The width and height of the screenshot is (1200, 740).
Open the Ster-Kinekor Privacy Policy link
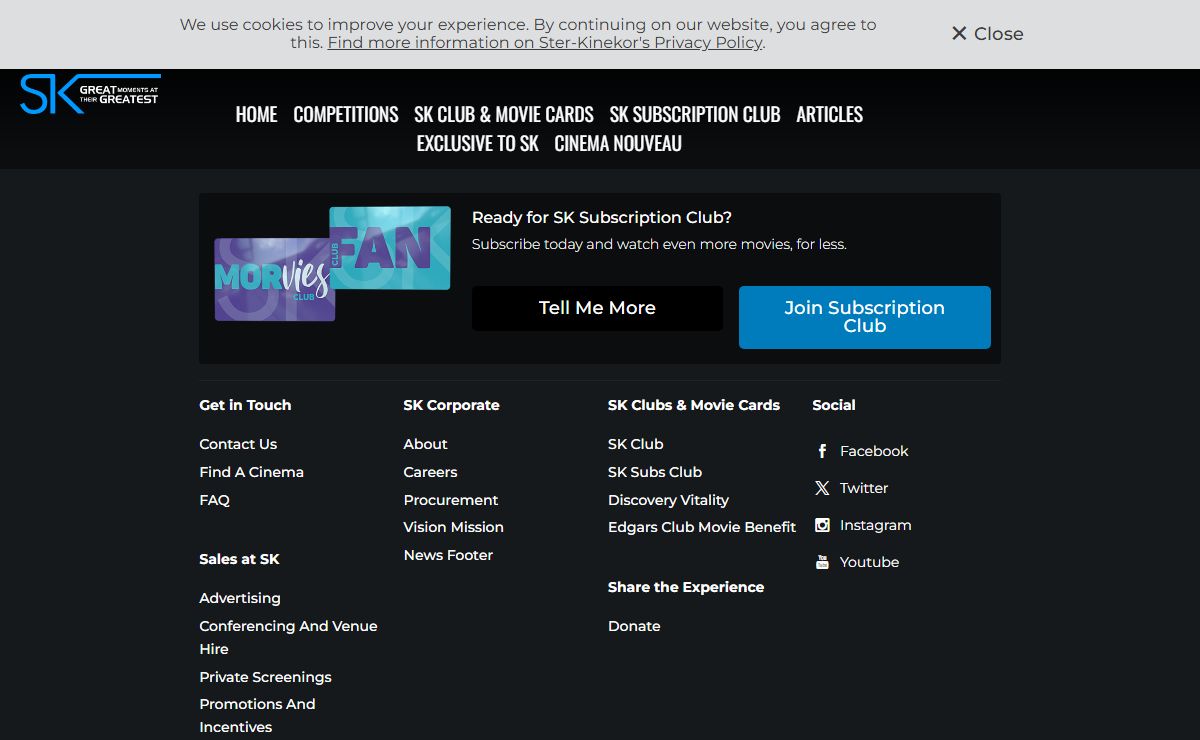(x=545, y=43)
